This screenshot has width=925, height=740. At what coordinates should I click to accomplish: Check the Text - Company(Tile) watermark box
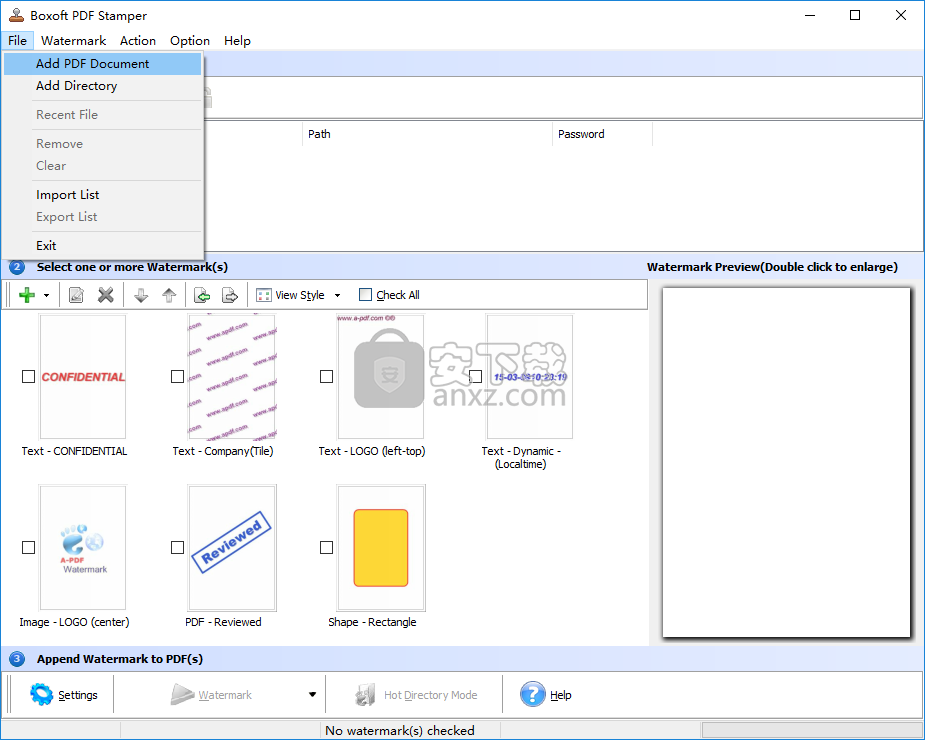177,376
